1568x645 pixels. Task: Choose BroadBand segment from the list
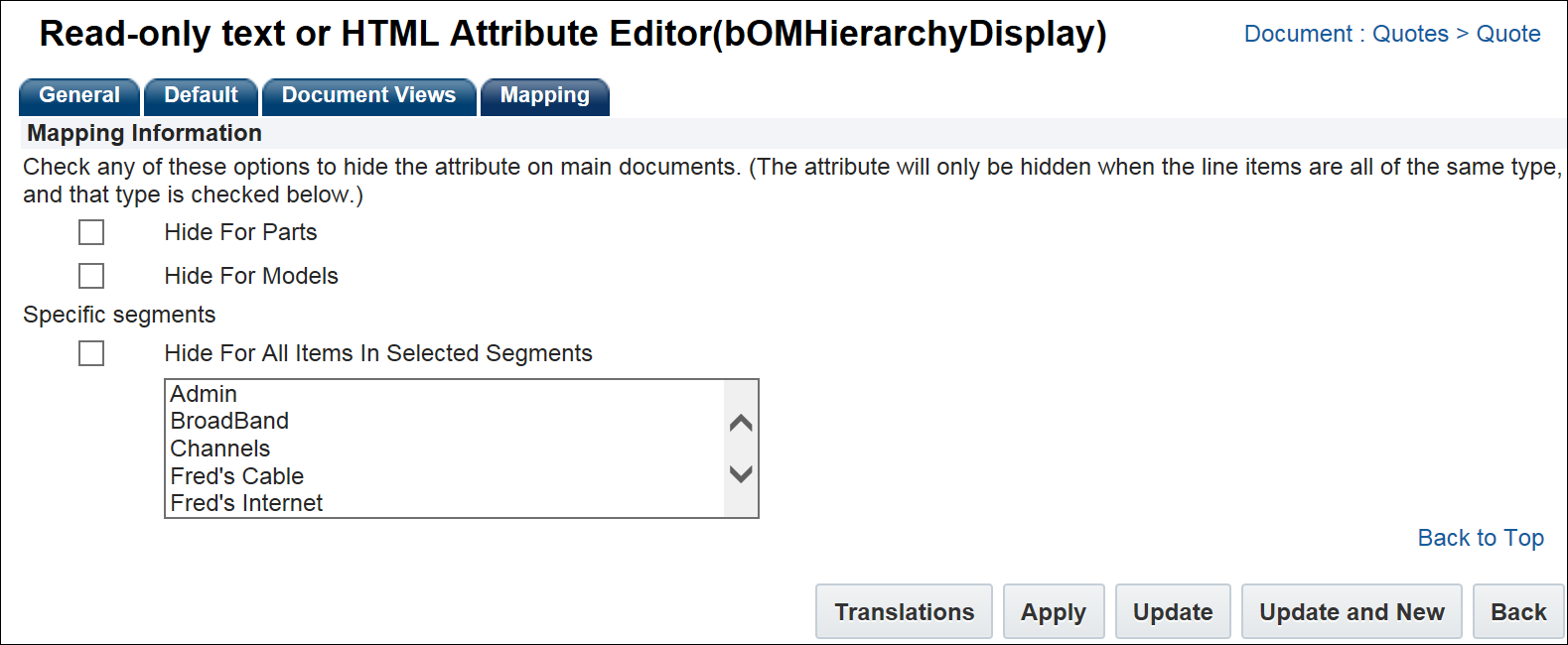coord(229,421)
